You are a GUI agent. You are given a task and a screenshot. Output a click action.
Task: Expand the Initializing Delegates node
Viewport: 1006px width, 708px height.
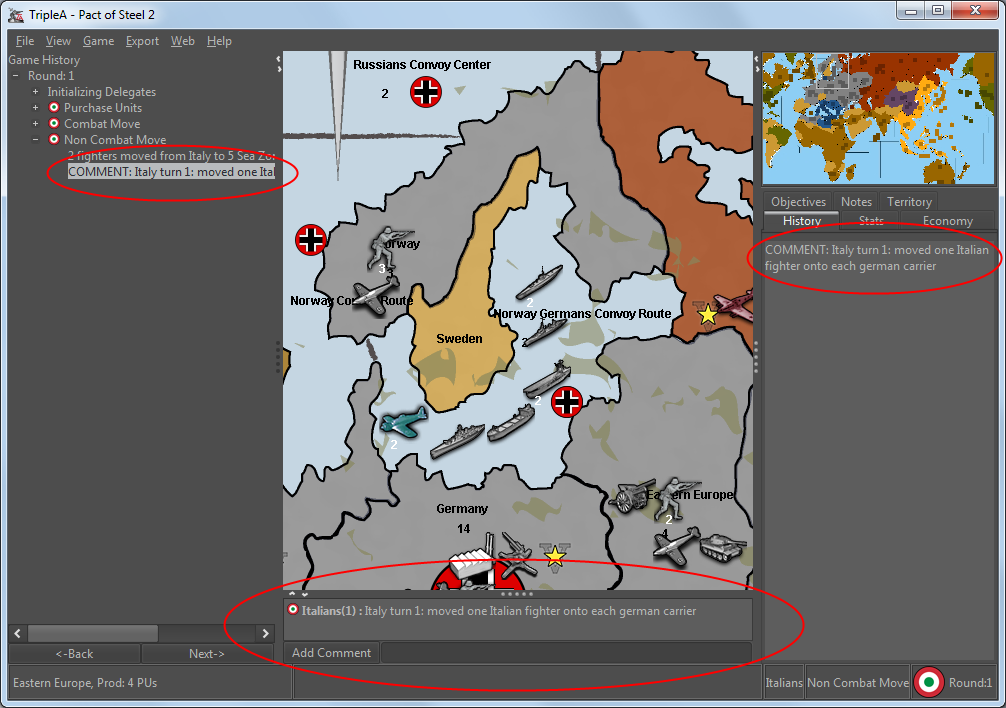click(35, 92)
